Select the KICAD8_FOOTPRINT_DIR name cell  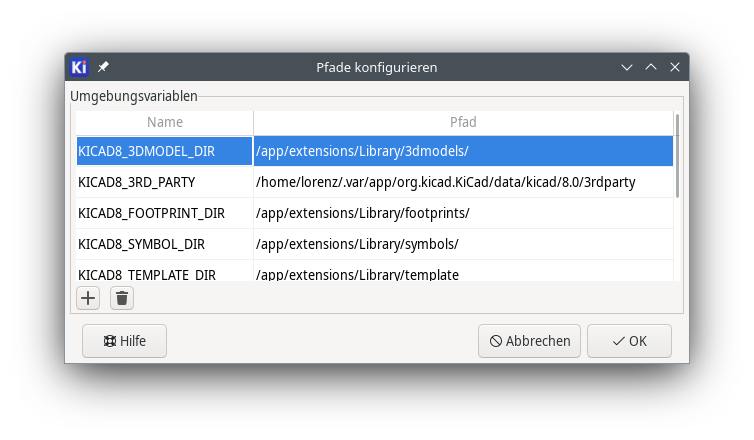(164, 213)
